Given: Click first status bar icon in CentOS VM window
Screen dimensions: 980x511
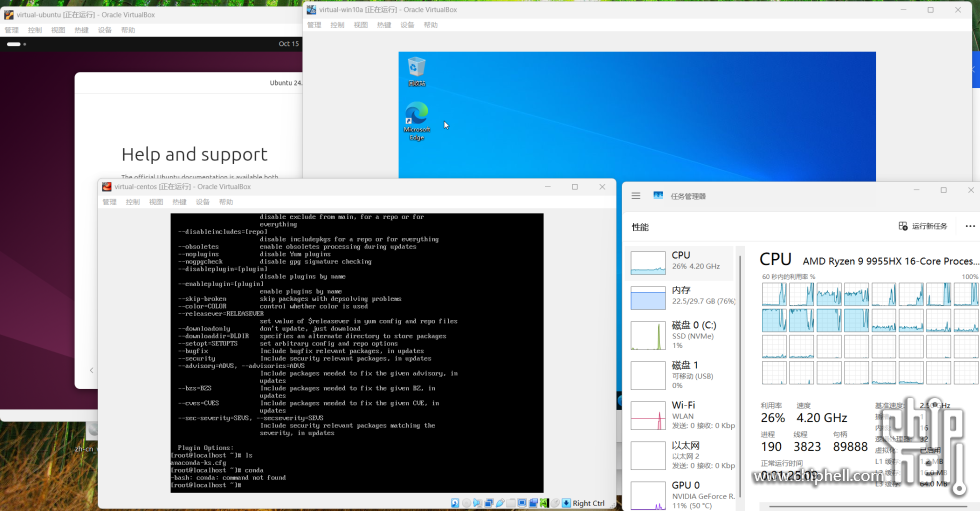Looking at the screenshot, I should click(x=456, y=503).
